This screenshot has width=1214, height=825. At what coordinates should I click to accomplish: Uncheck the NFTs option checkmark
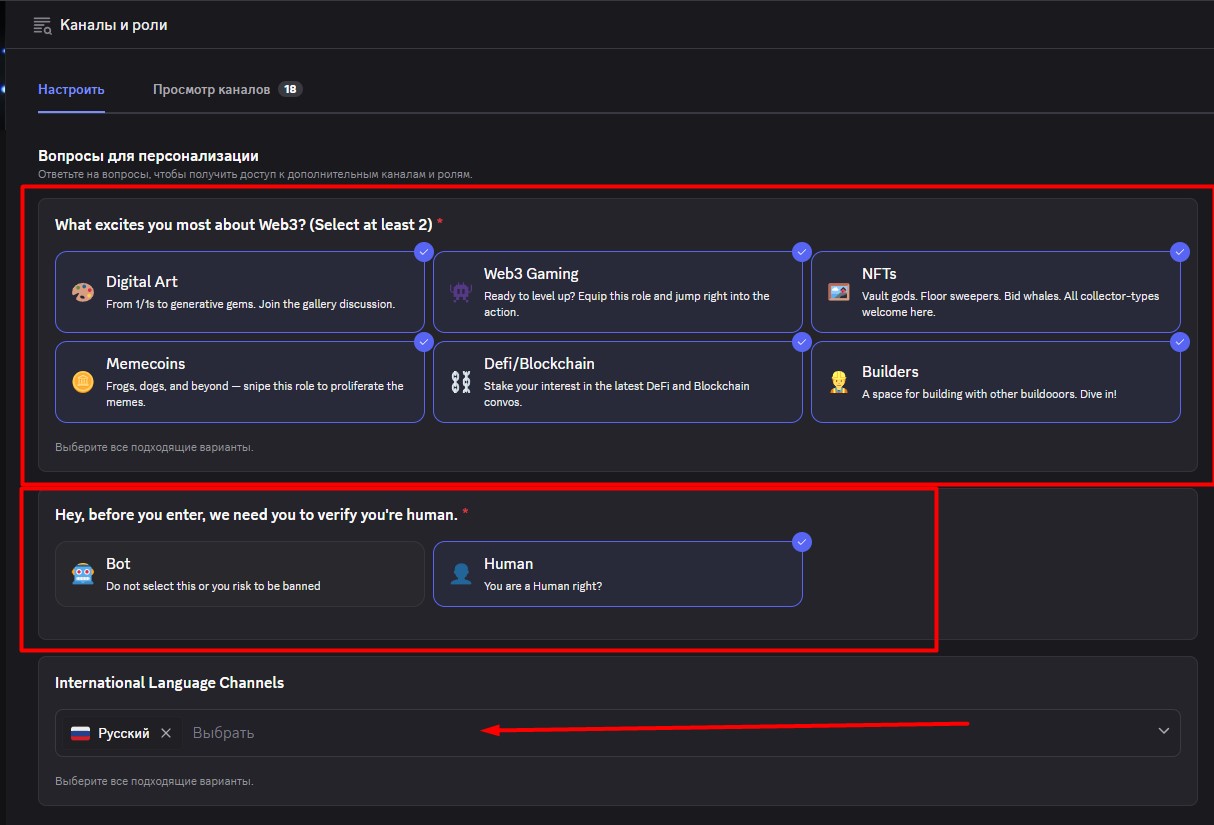[1180, 252]
